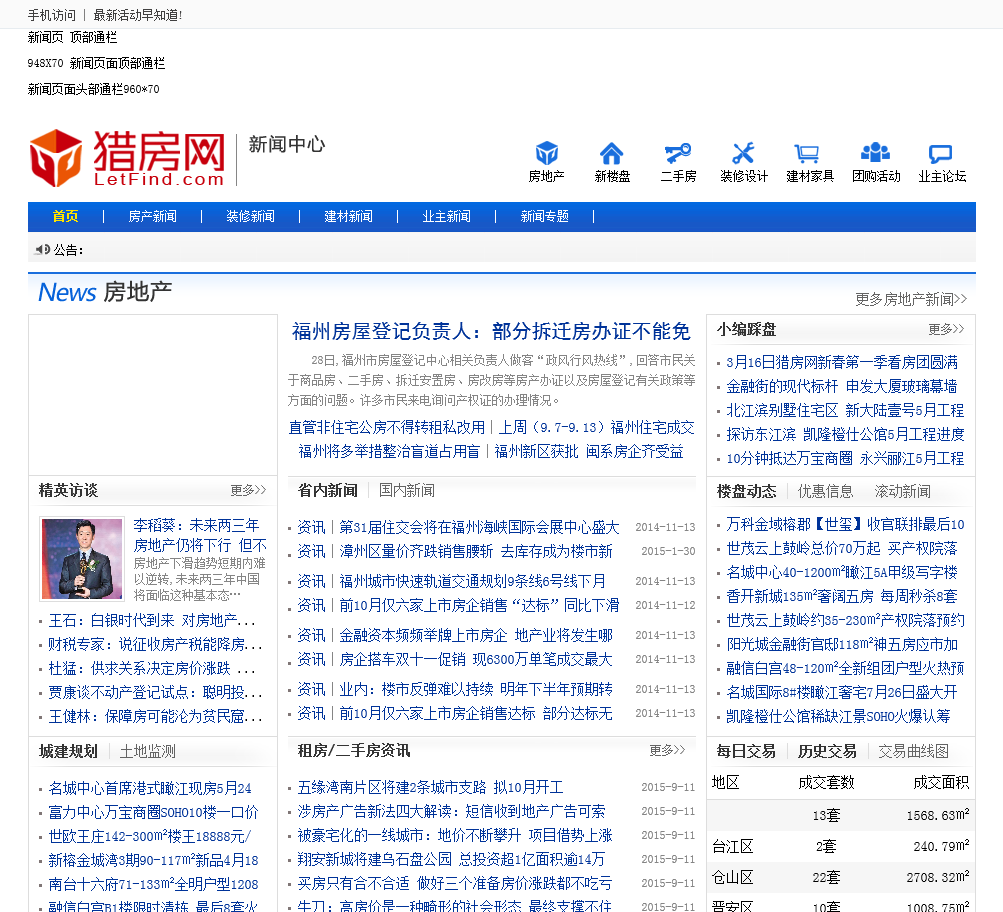Open 金融街的现代标杆 申发大厦玻璃幕墙 article
1003x912 pixels.
[x=842, y=387]
